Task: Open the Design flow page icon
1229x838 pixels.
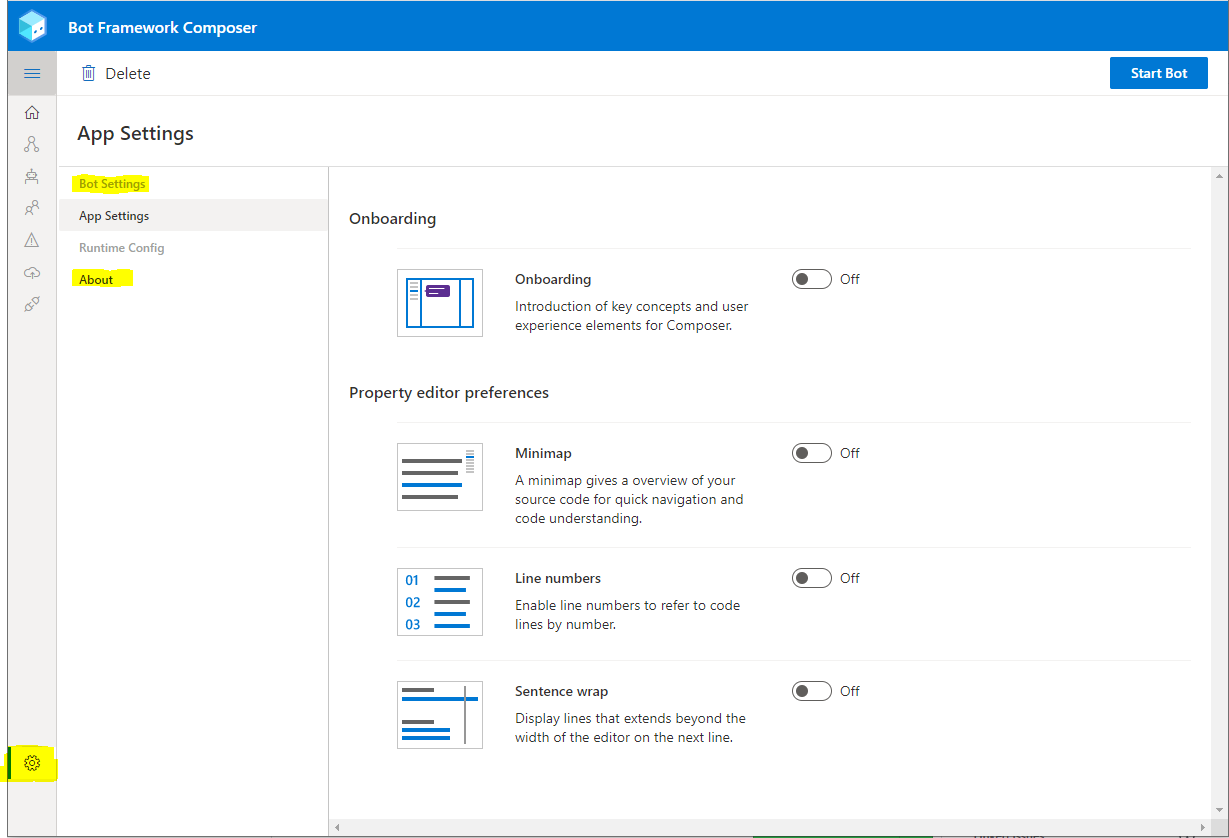Action: click(x=32, y=145)
